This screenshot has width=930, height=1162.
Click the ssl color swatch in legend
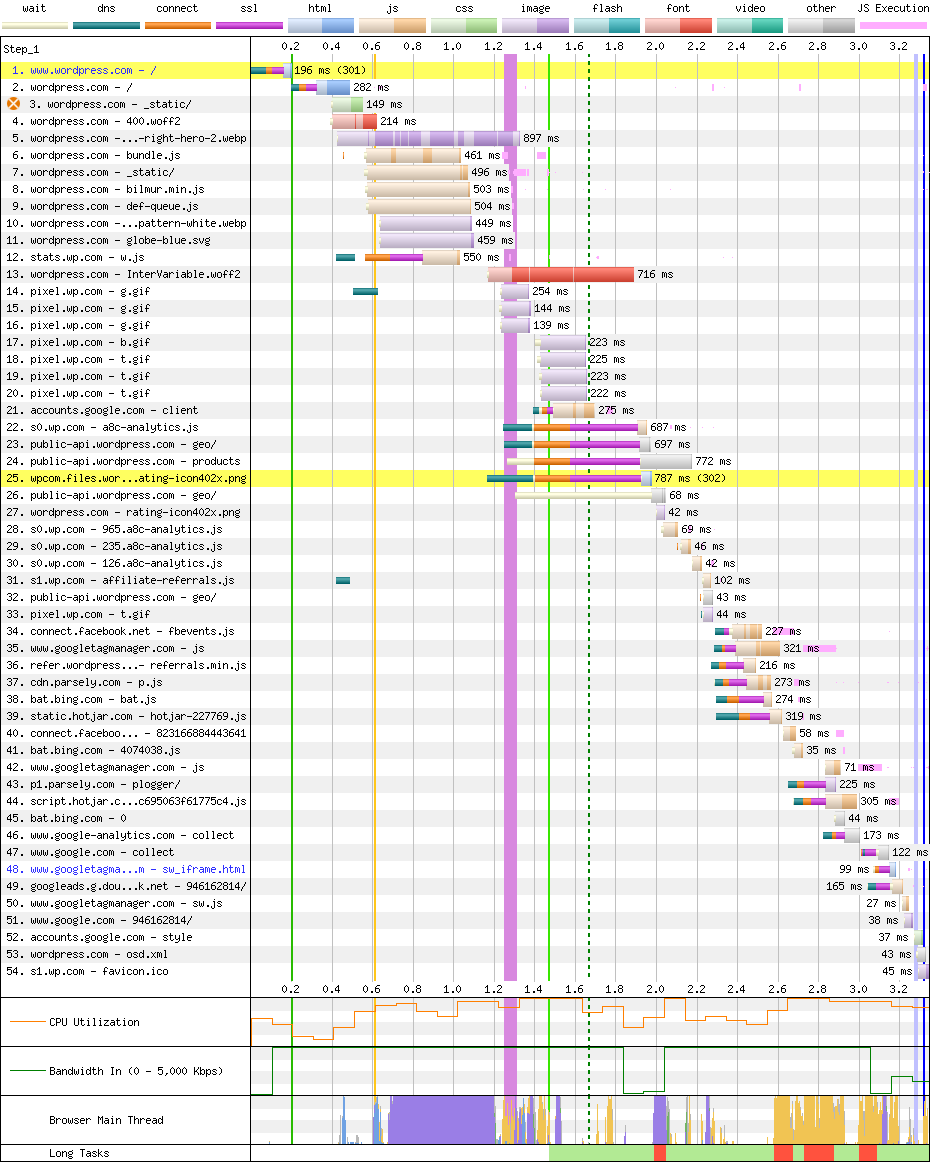(x=249, y=25)
